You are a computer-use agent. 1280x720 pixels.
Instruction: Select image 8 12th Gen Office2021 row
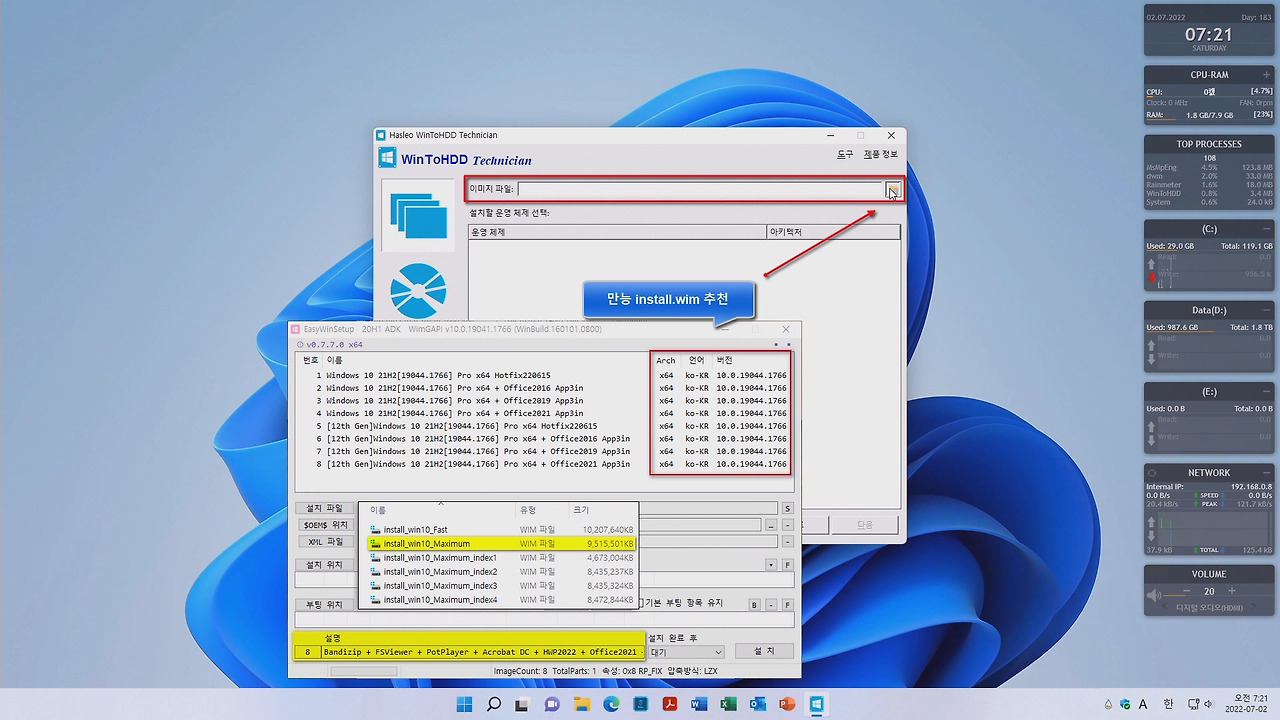click(x=545, y=464)
